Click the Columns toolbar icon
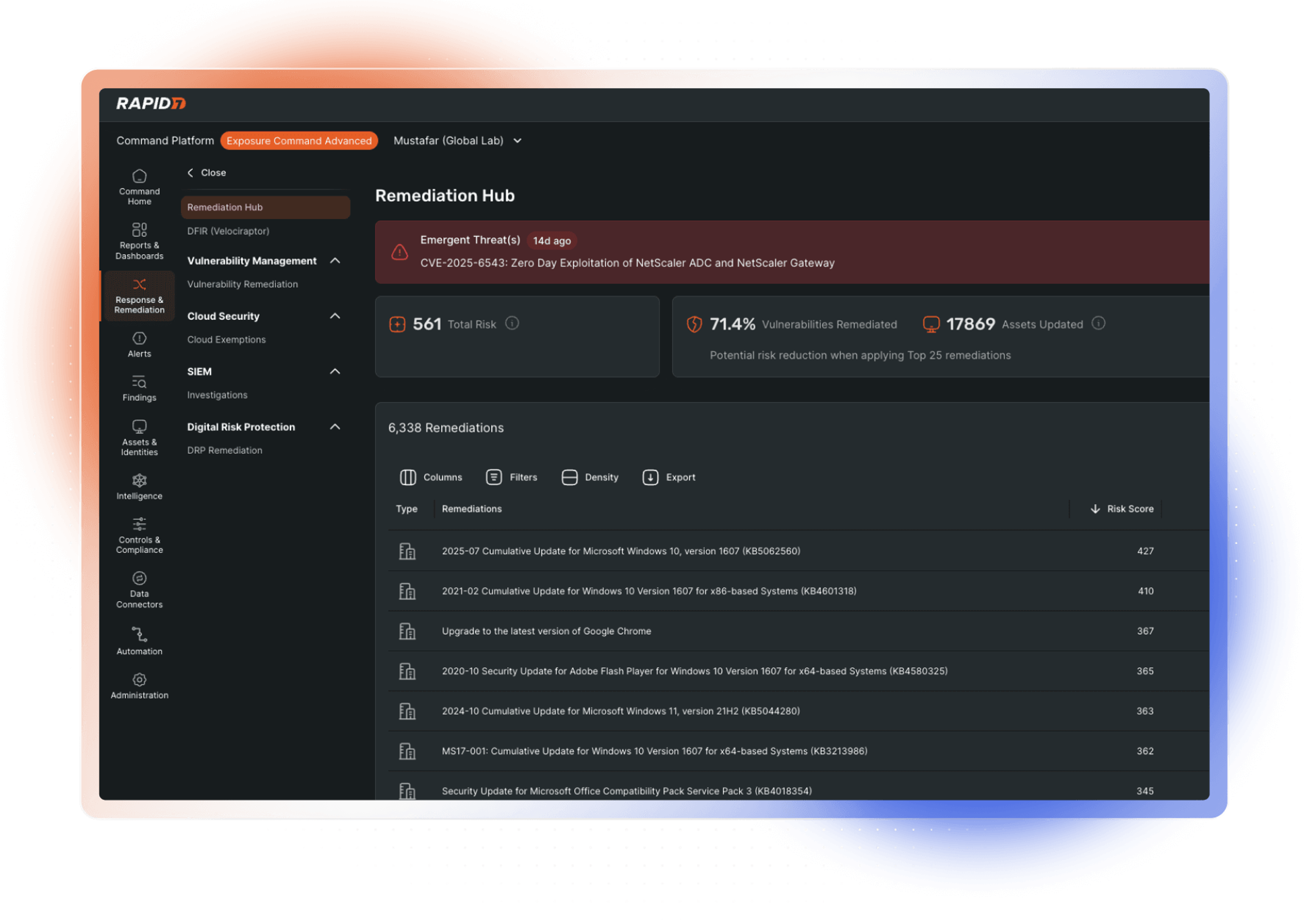This screenshot has width=1304, height=924. [407, 477]
